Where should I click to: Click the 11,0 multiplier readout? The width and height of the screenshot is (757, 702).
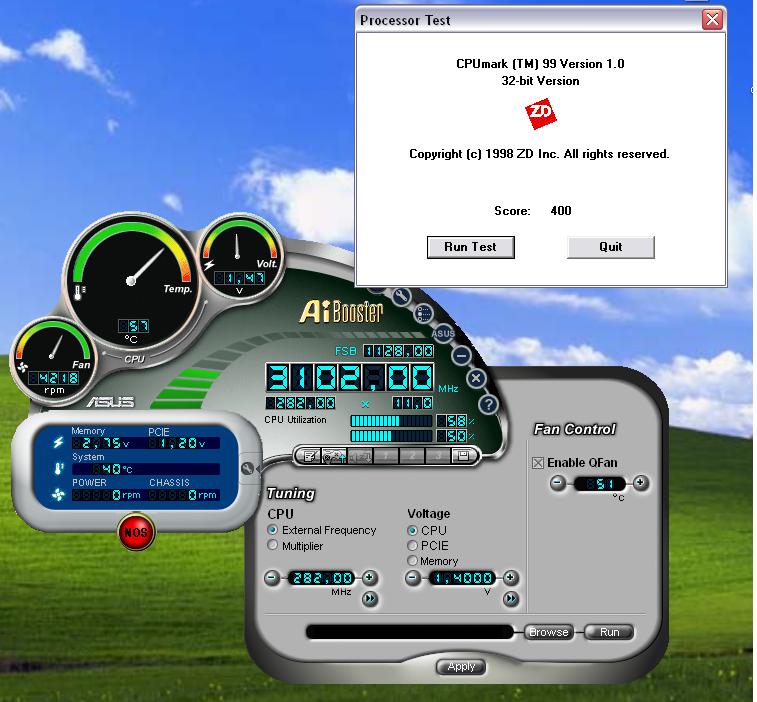click(412, 403)
